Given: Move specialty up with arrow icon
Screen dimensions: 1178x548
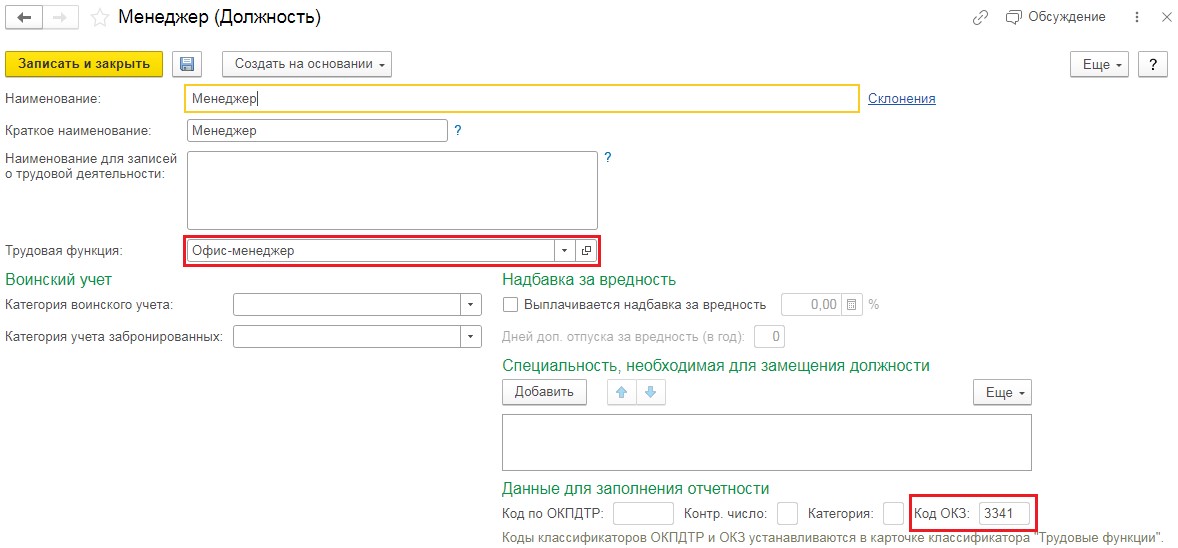Looking at the screenshot, I should coord(622,392).
